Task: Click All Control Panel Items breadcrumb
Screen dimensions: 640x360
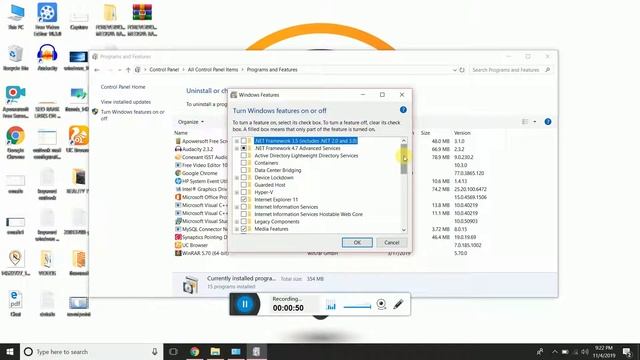Action: point(213,70)
